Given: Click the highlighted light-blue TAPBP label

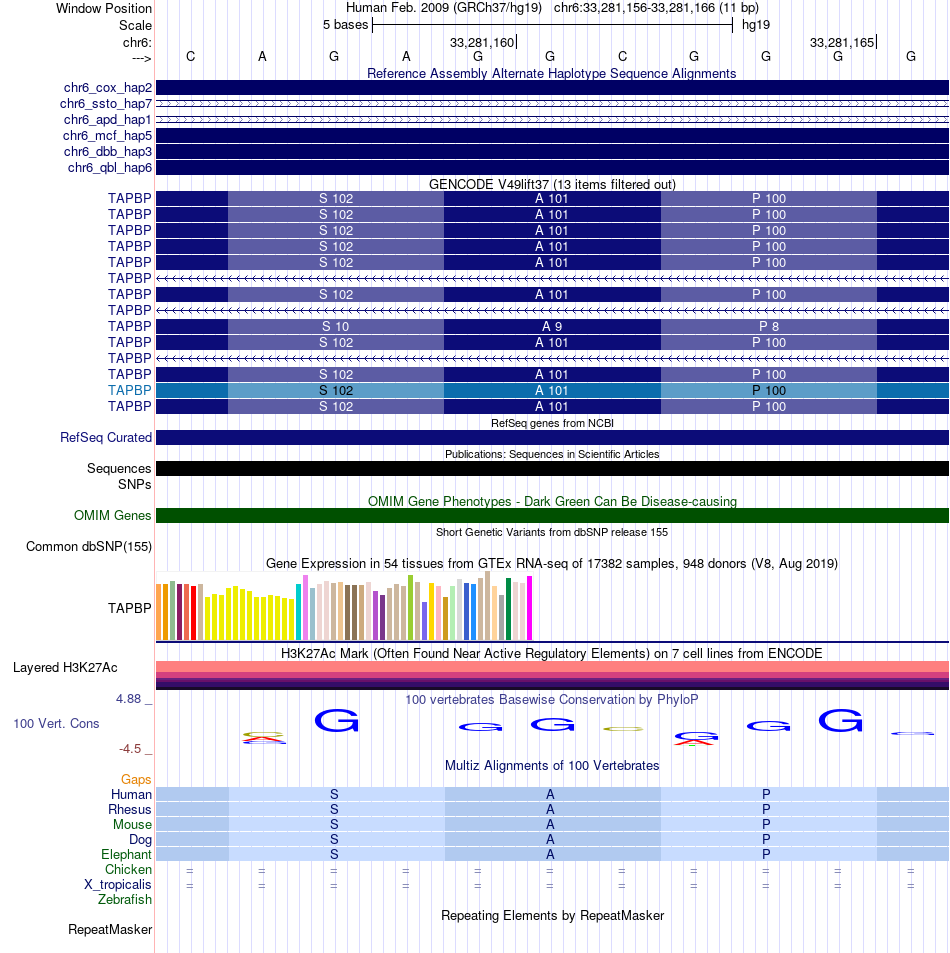Looking at the screenshot, I should [x=129, y=390].
